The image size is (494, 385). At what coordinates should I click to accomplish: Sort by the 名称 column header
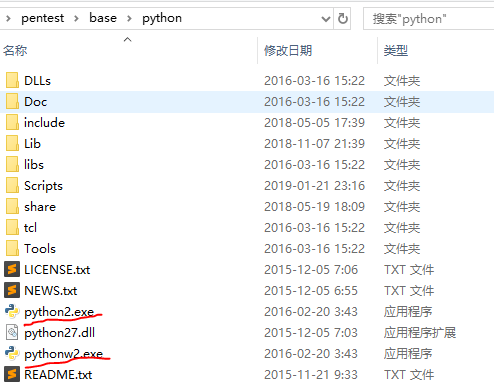click(x=15, y=51)
